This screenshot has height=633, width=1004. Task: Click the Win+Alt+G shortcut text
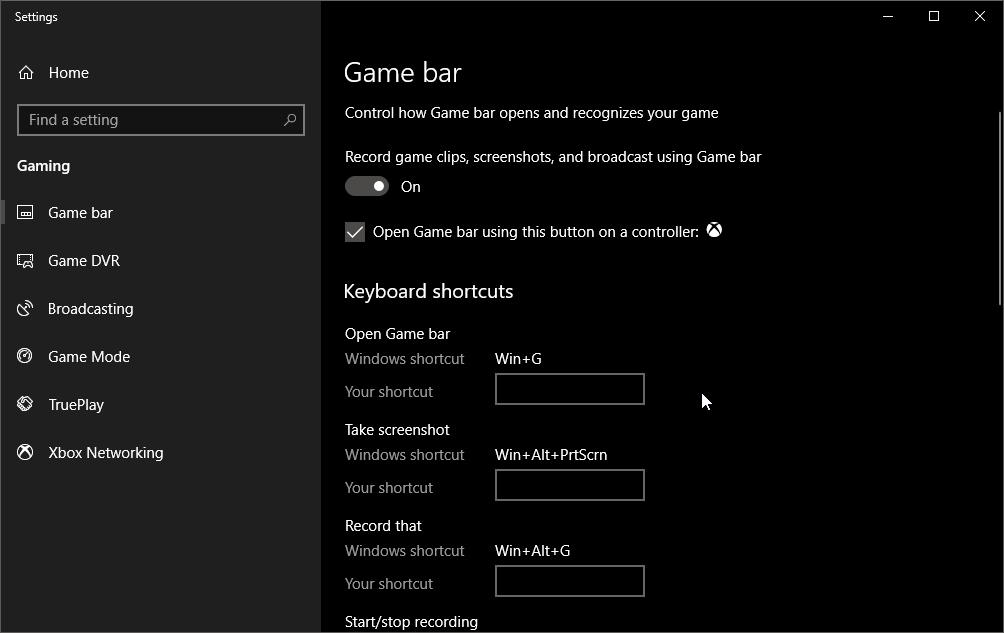[532, 550]
